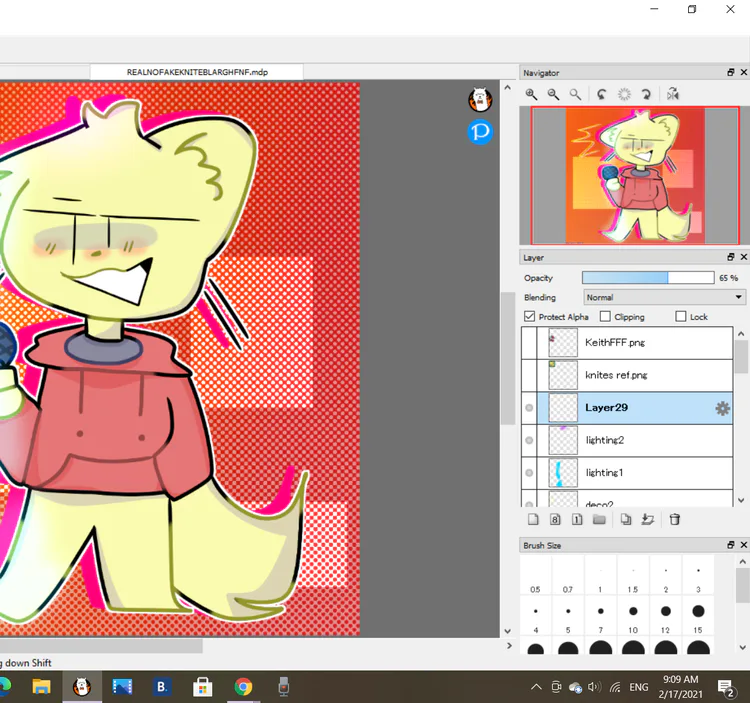This screenshot has width=750, height=703.
Task: Reset canvas rotation in Navigator
Action: coord(624,94)
